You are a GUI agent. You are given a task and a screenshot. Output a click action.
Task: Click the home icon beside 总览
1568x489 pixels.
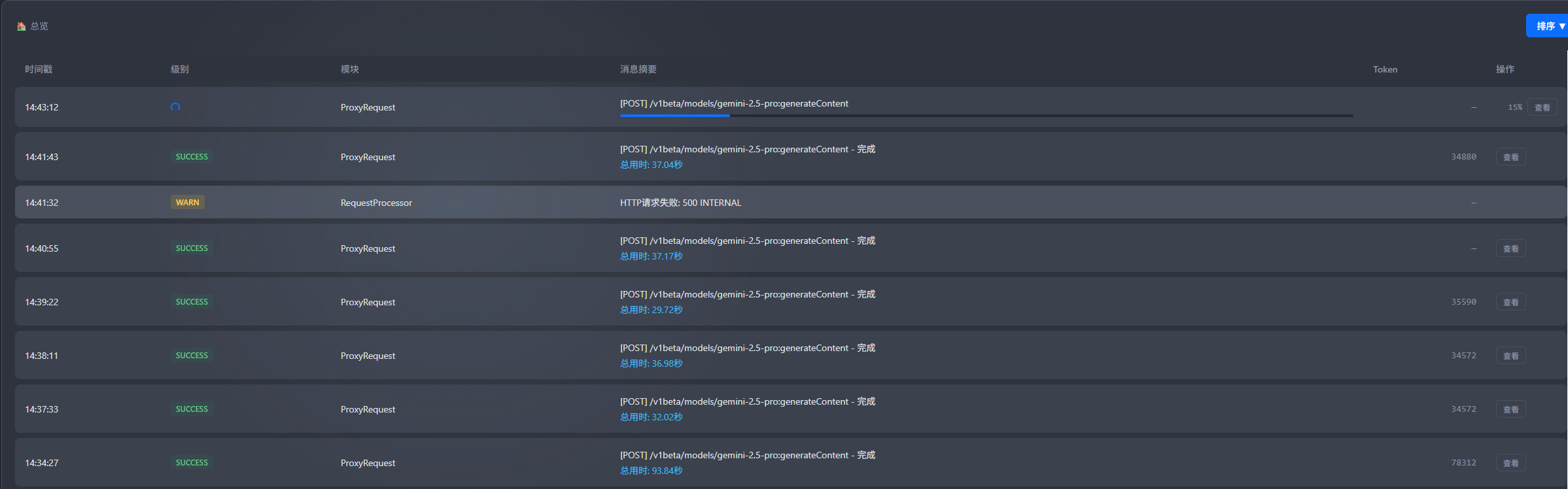[21, 26]
